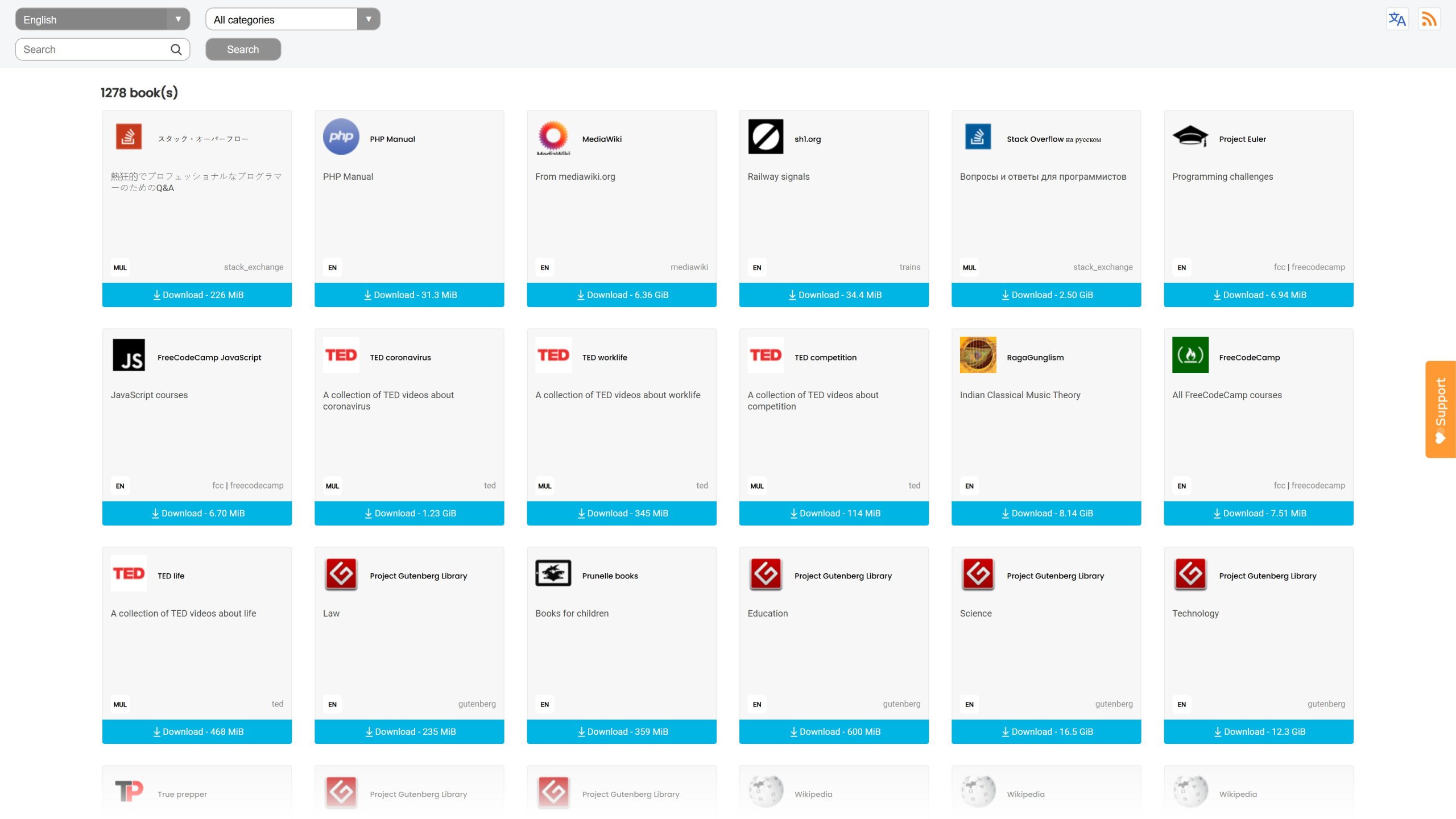Click the TED worklife logo
This screenshot has height=819, width=1456.
(x=553, y=355)
